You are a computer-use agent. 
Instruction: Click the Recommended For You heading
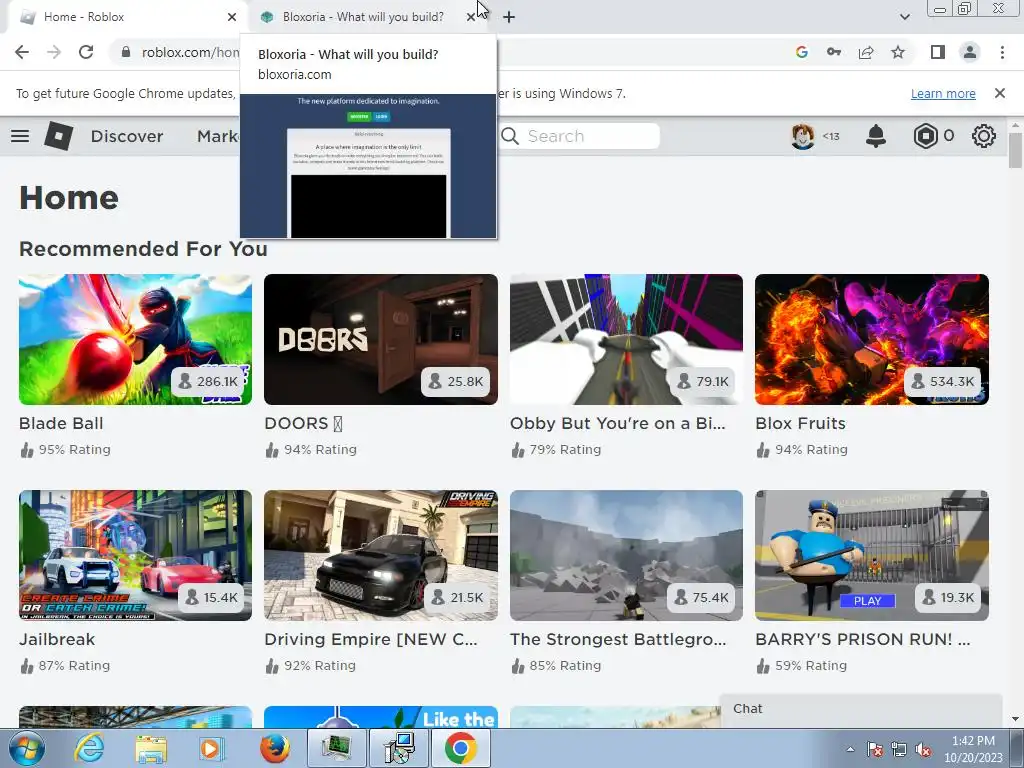(x=143, y=249)
